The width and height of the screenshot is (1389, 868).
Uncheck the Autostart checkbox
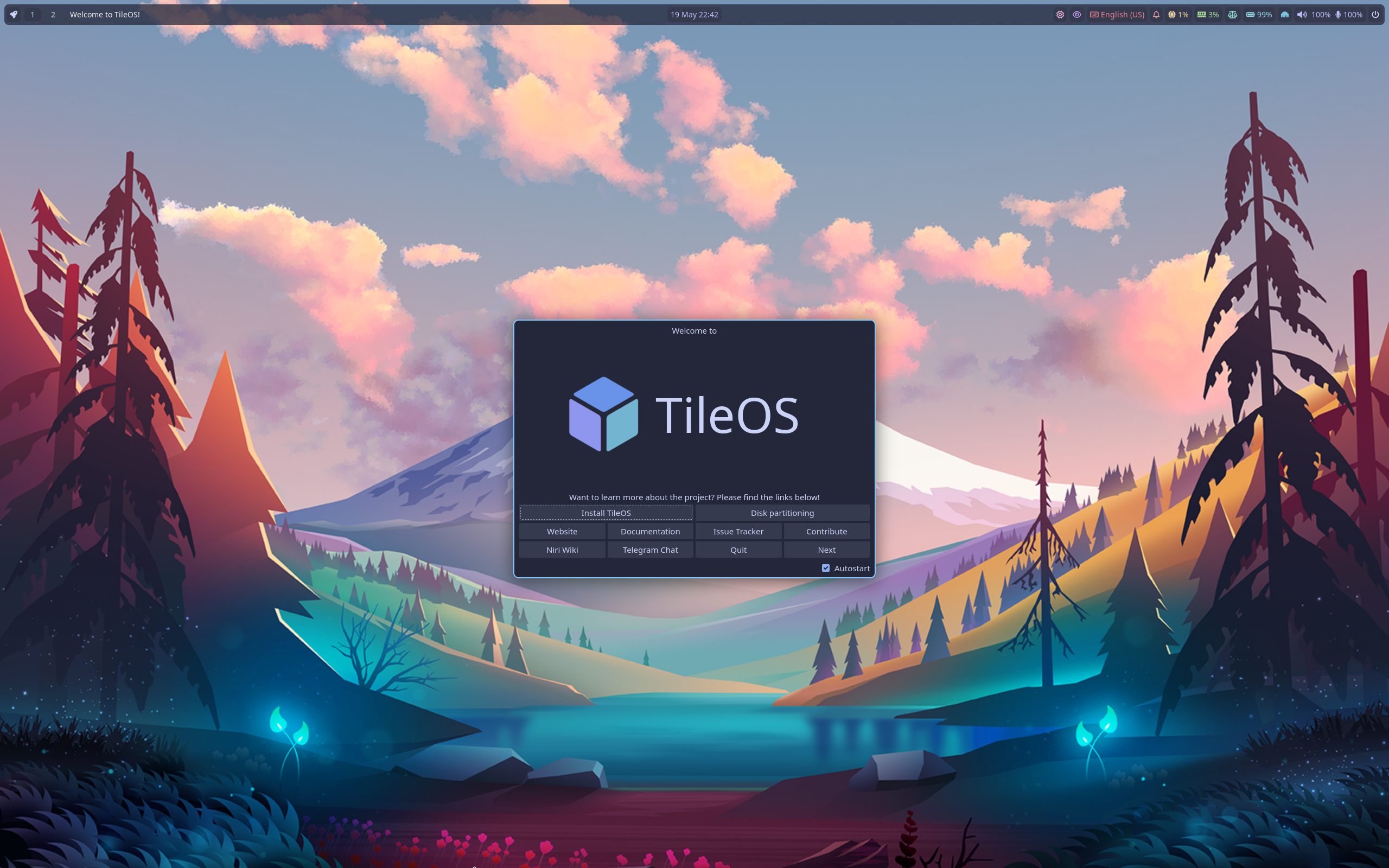(825, 568)
